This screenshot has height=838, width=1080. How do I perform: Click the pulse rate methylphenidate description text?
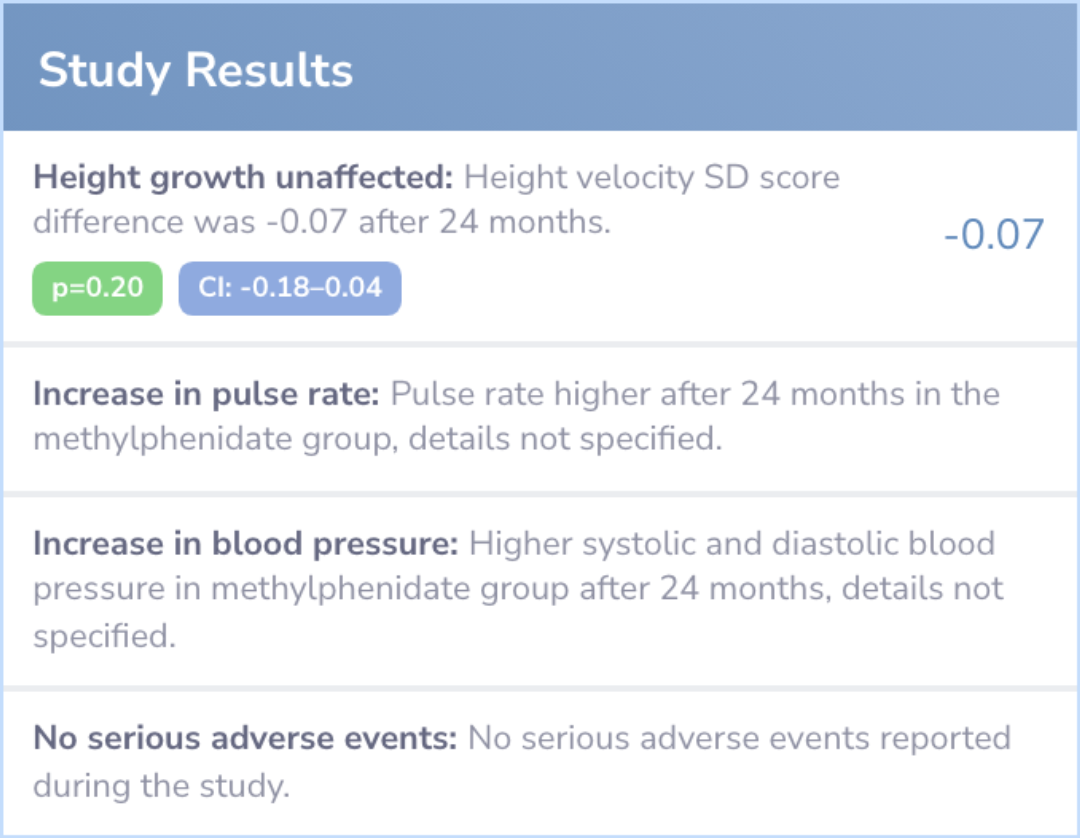(x=517, y=416)
